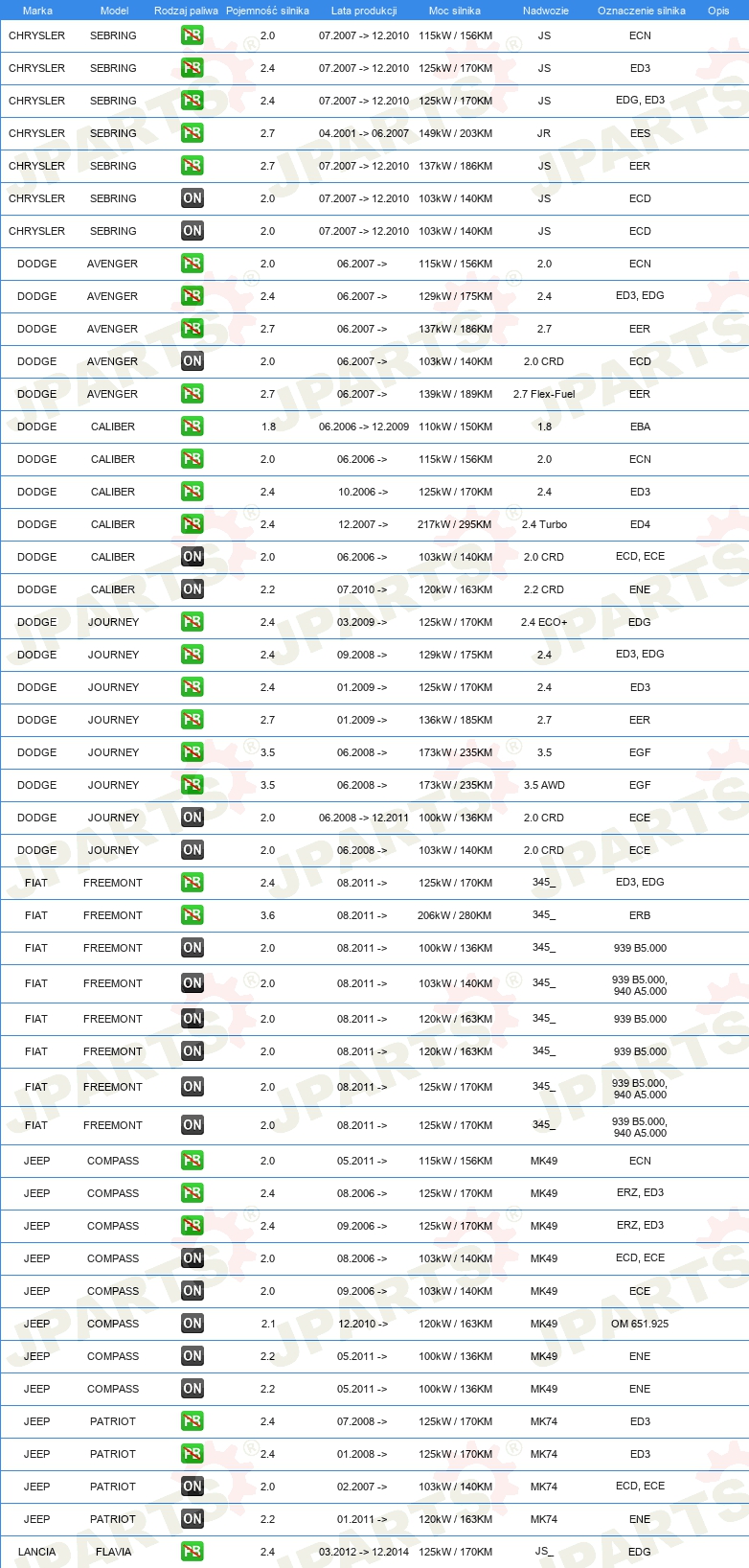
Task: Select diesel icon in Compass 08.2006 ECD, ECE row
Action: (x=193, y=1258)
